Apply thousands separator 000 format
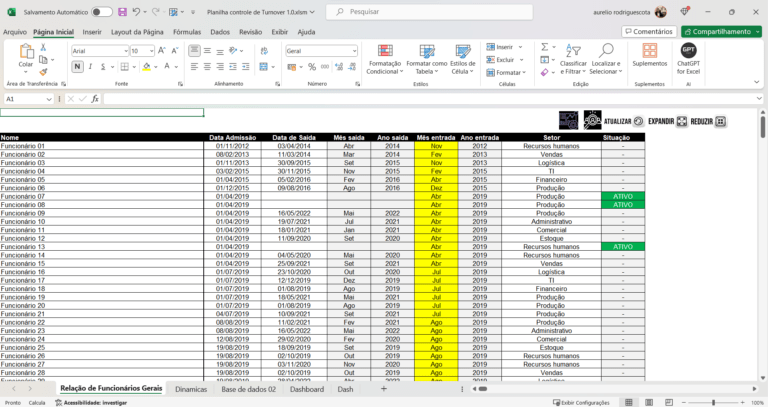Screen dimensions: 768x407 [325, 67]
